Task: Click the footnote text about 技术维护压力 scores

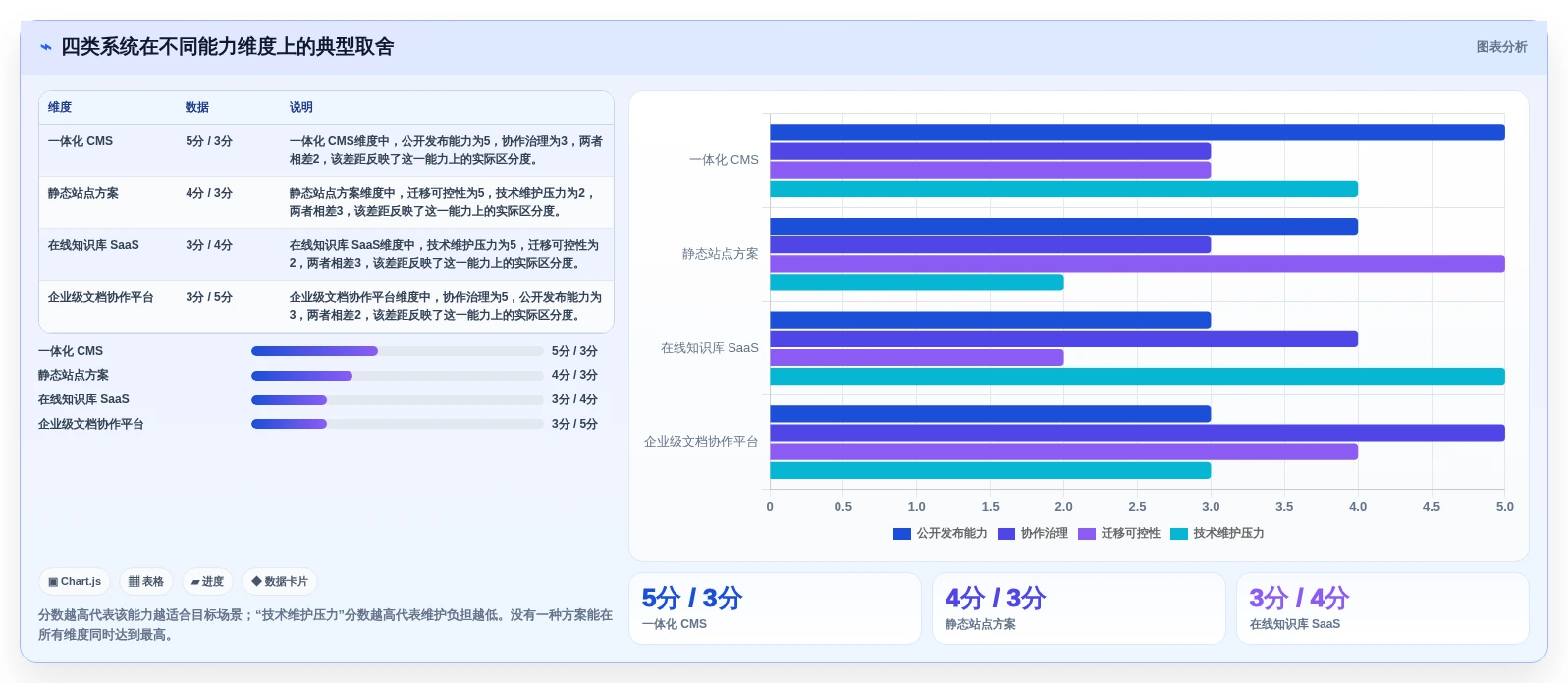Action: coord(325,625)
